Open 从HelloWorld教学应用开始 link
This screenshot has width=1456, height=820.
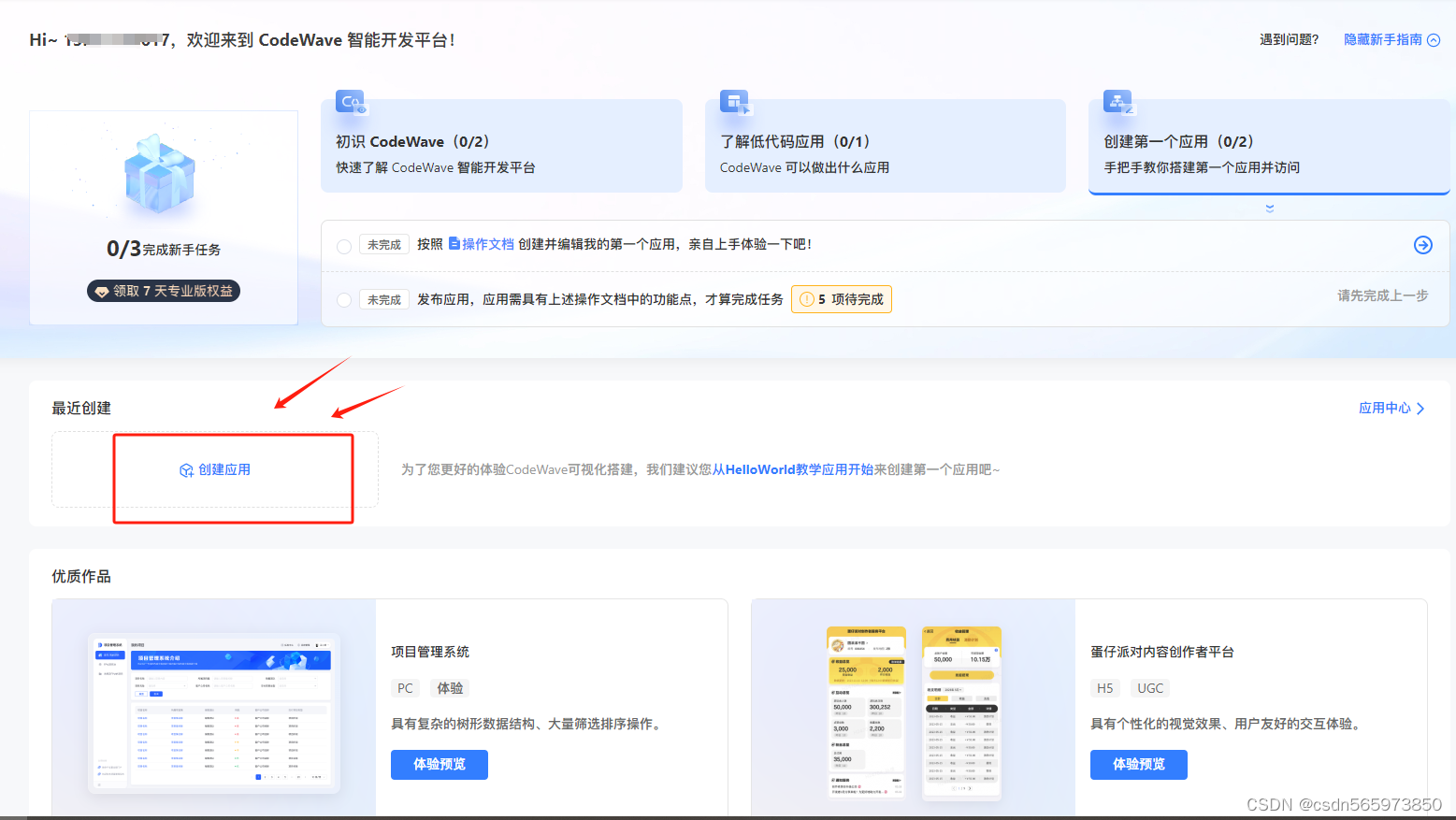pos(793,469)
